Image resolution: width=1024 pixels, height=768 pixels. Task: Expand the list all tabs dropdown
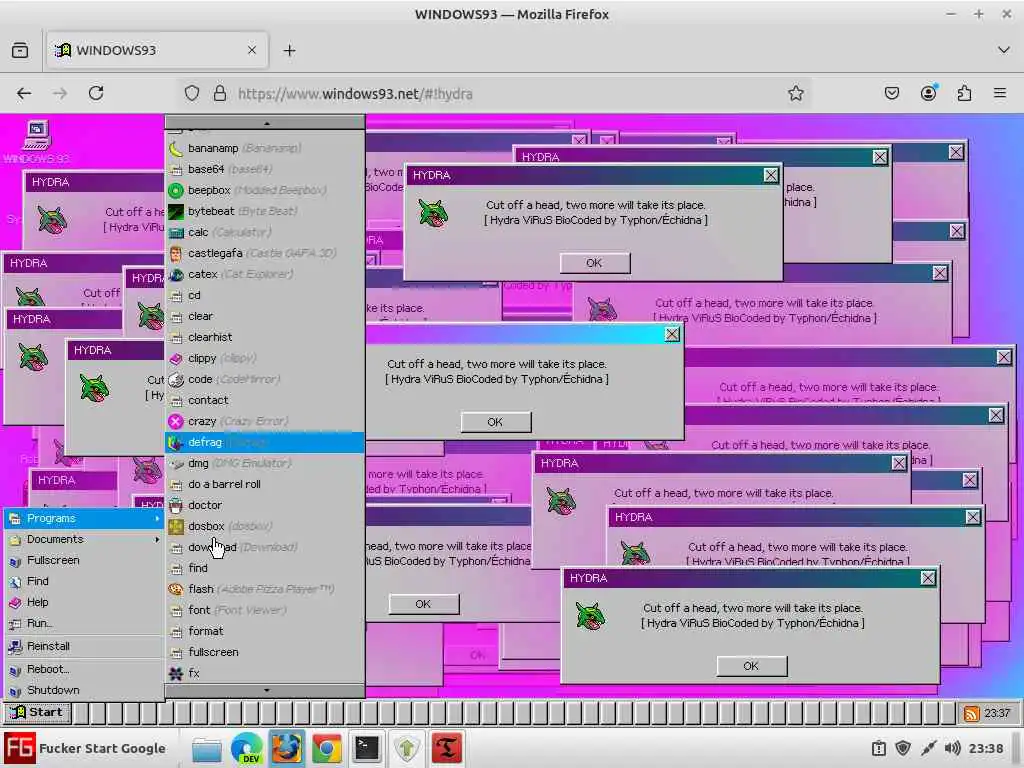pos(1004,50)
